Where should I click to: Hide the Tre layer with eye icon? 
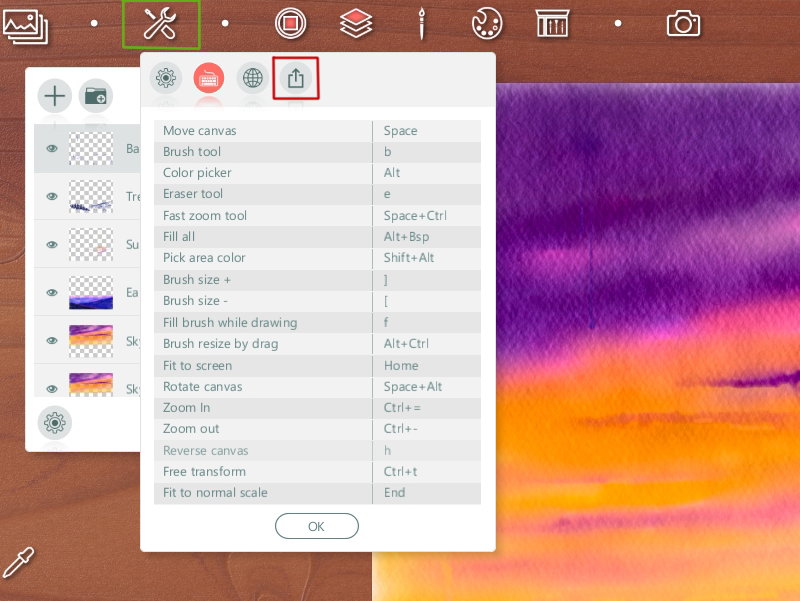point(52,196)
